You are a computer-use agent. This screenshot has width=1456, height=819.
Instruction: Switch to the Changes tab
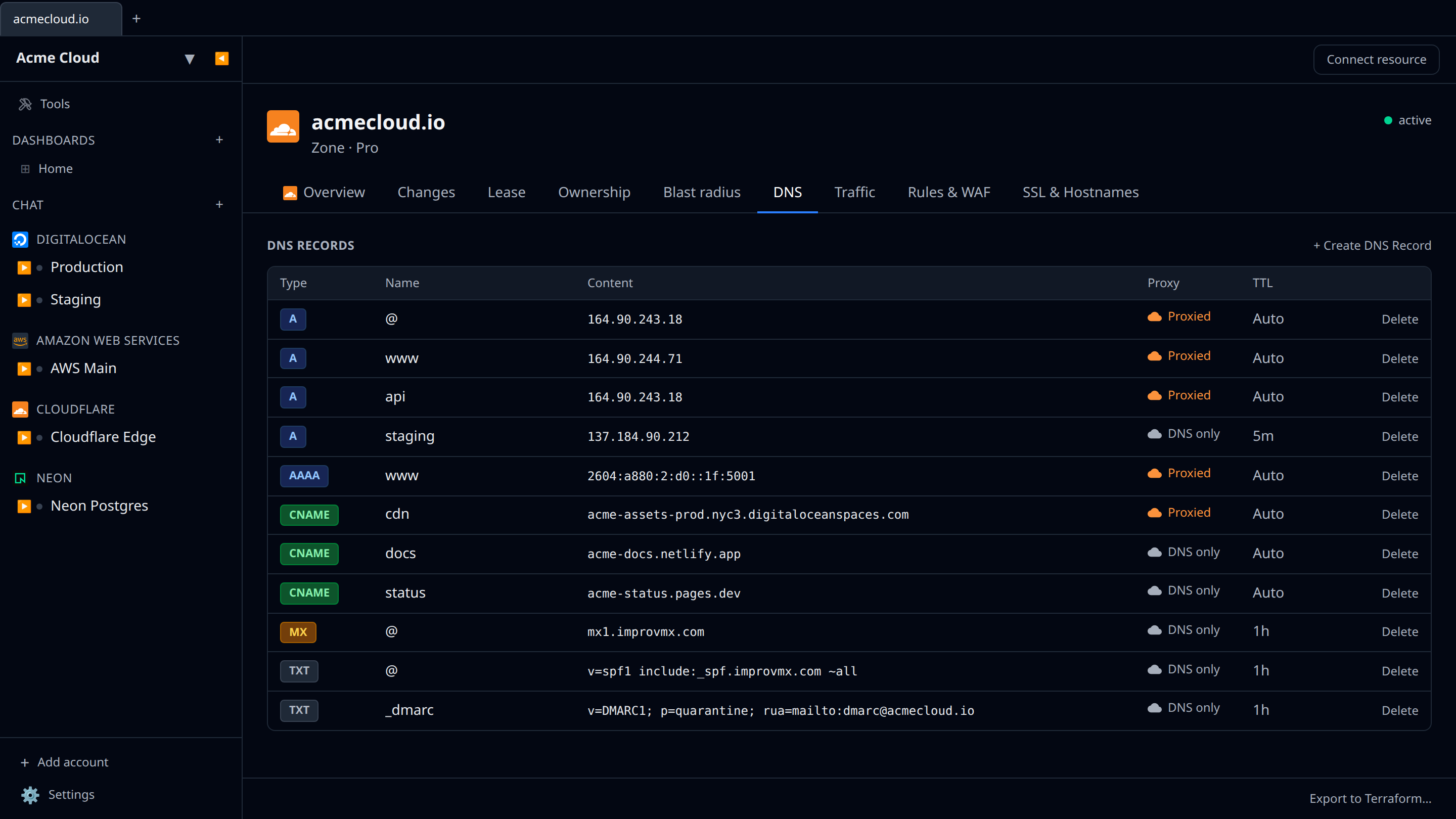[x=426, y=192]
